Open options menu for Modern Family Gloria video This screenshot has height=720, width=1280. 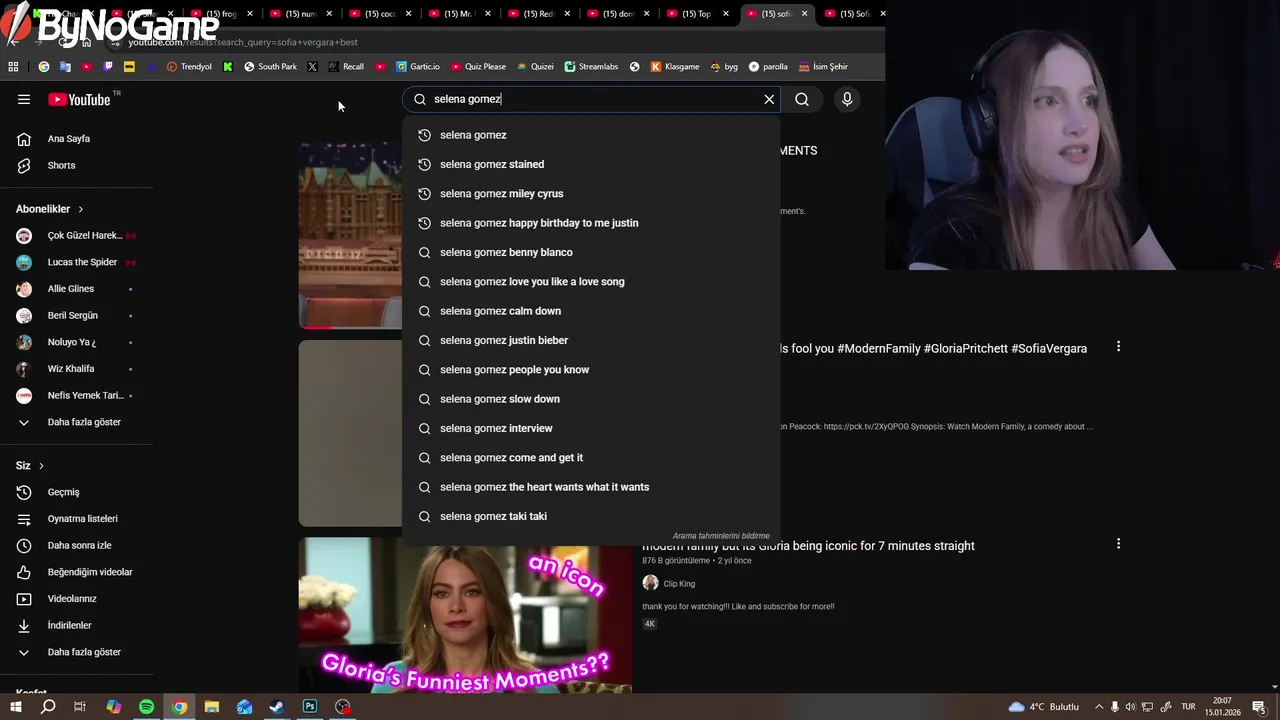tap(1118, 346)
